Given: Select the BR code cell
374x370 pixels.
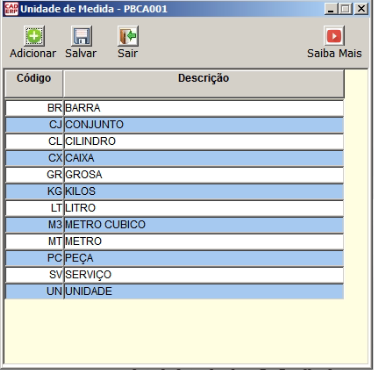Looking at the screenshot, I should pos(34,108).
